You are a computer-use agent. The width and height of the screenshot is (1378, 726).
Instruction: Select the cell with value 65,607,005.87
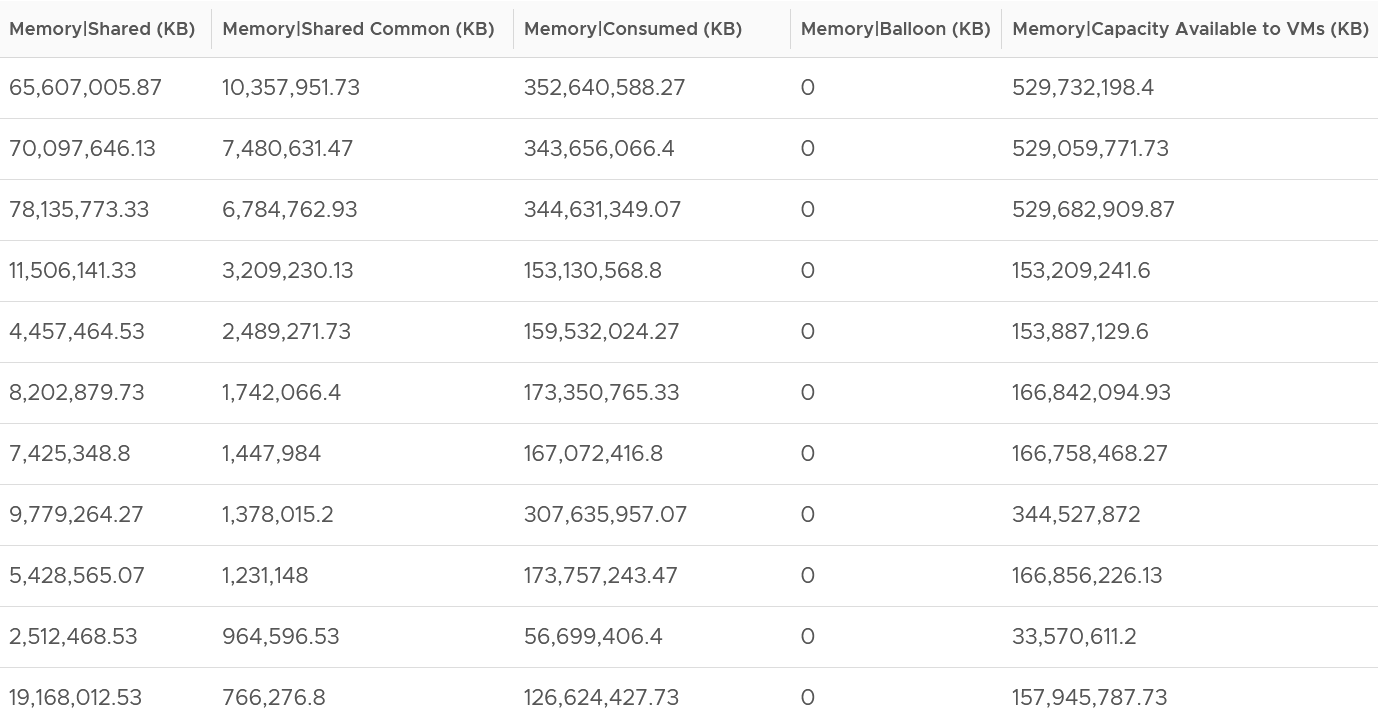coord(85,88)
